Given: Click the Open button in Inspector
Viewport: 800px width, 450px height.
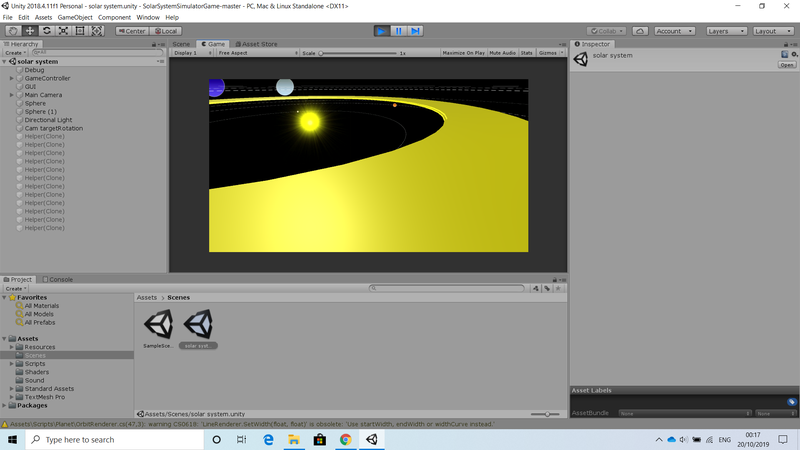Looking at the screenshot, I should pos(787,65).
